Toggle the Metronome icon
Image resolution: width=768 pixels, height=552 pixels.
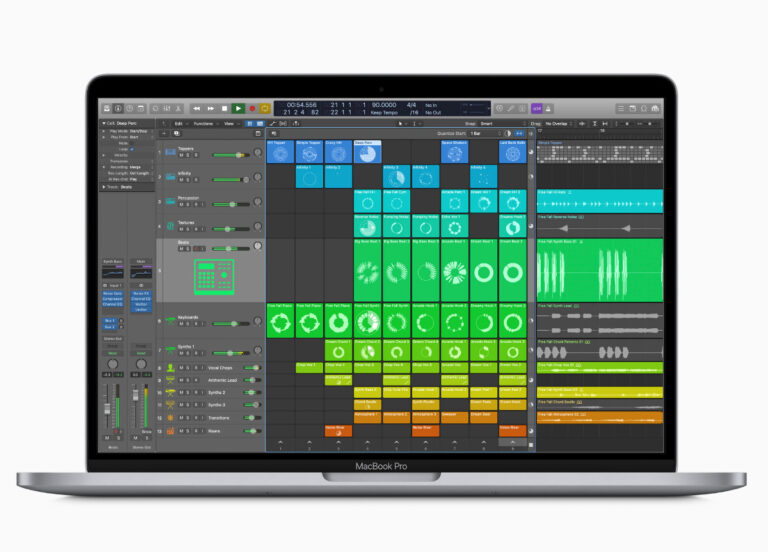[548, 108]
